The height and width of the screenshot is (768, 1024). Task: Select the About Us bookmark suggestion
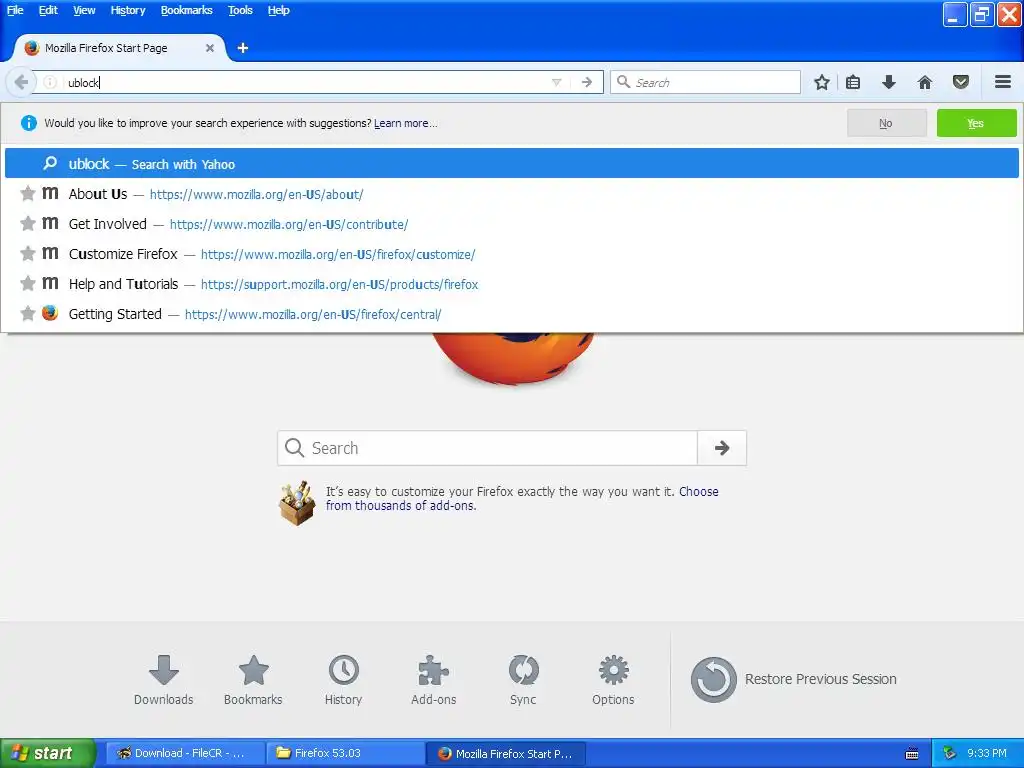(x=511, y=194)
